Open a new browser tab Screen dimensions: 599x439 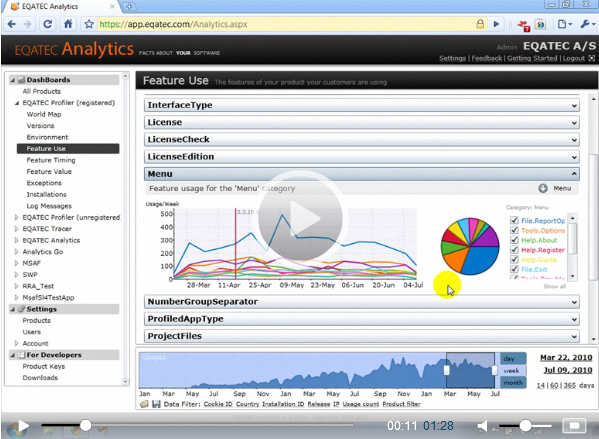[130, 6]
